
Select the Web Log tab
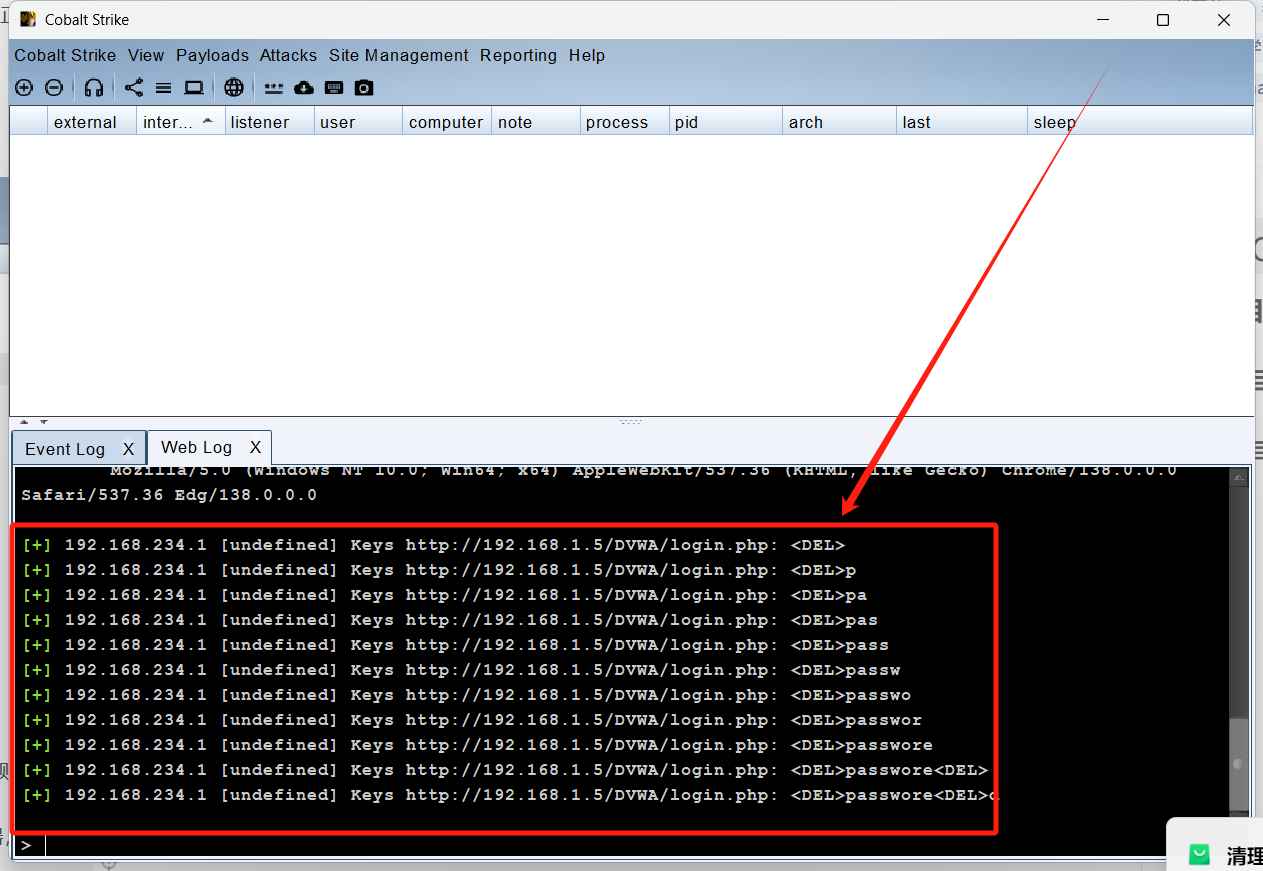(196, 447)
